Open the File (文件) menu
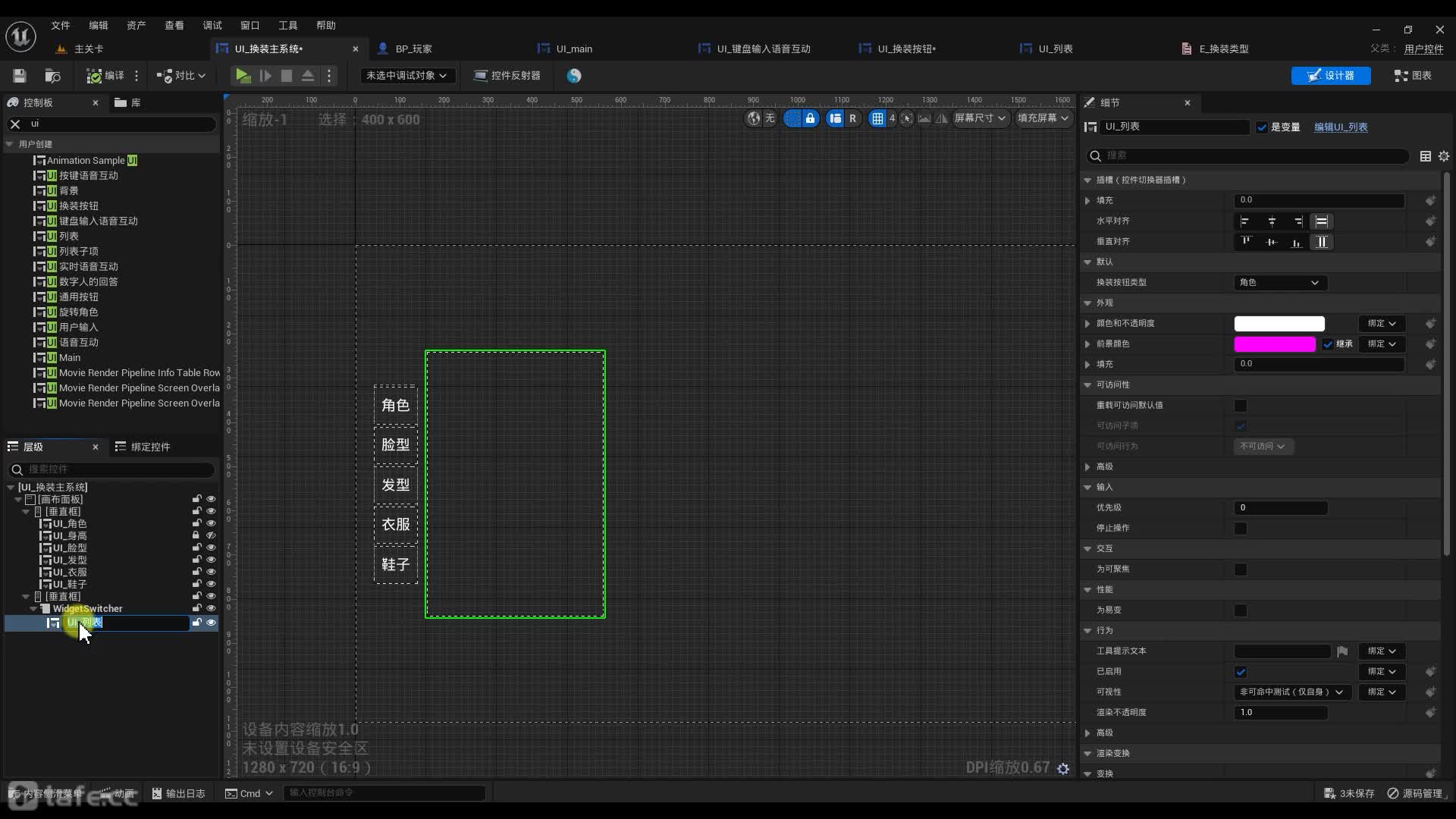This screenshot has height=819, width=1456. tap(61, 26)
